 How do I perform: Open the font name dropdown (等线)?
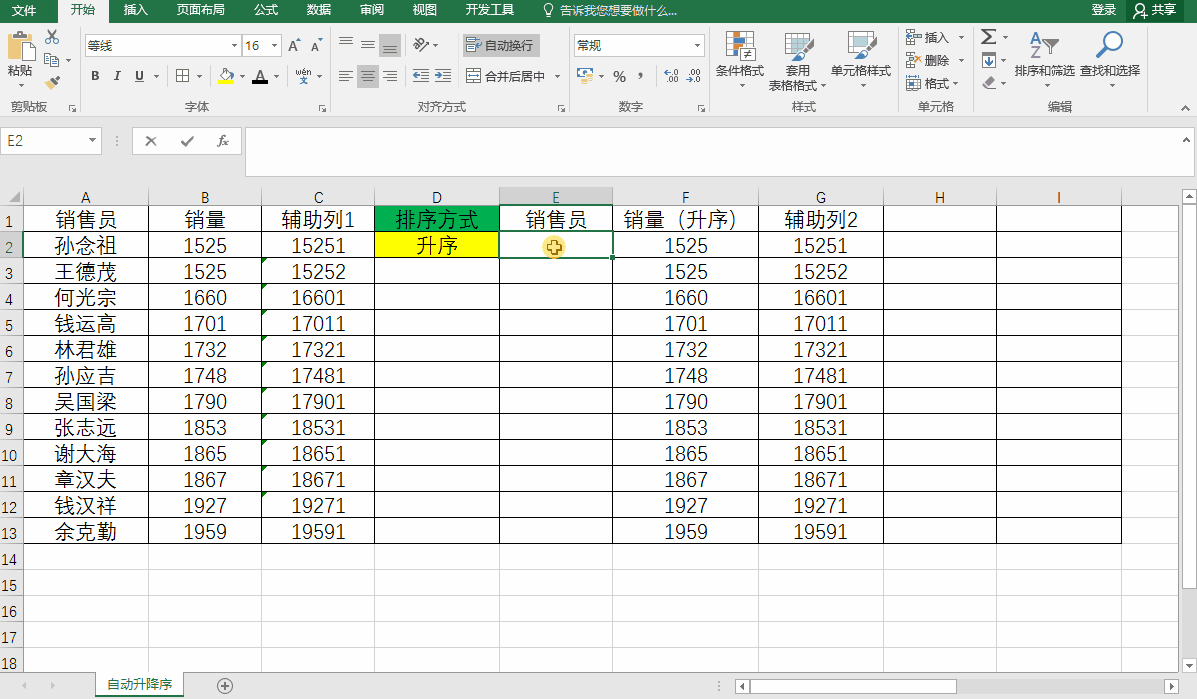234,46
